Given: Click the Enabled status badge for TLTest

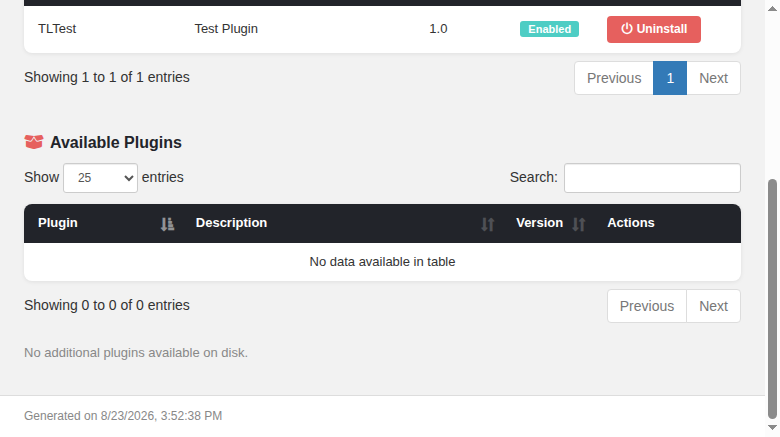Looking at the screenshot, I should tap(549, 29).
